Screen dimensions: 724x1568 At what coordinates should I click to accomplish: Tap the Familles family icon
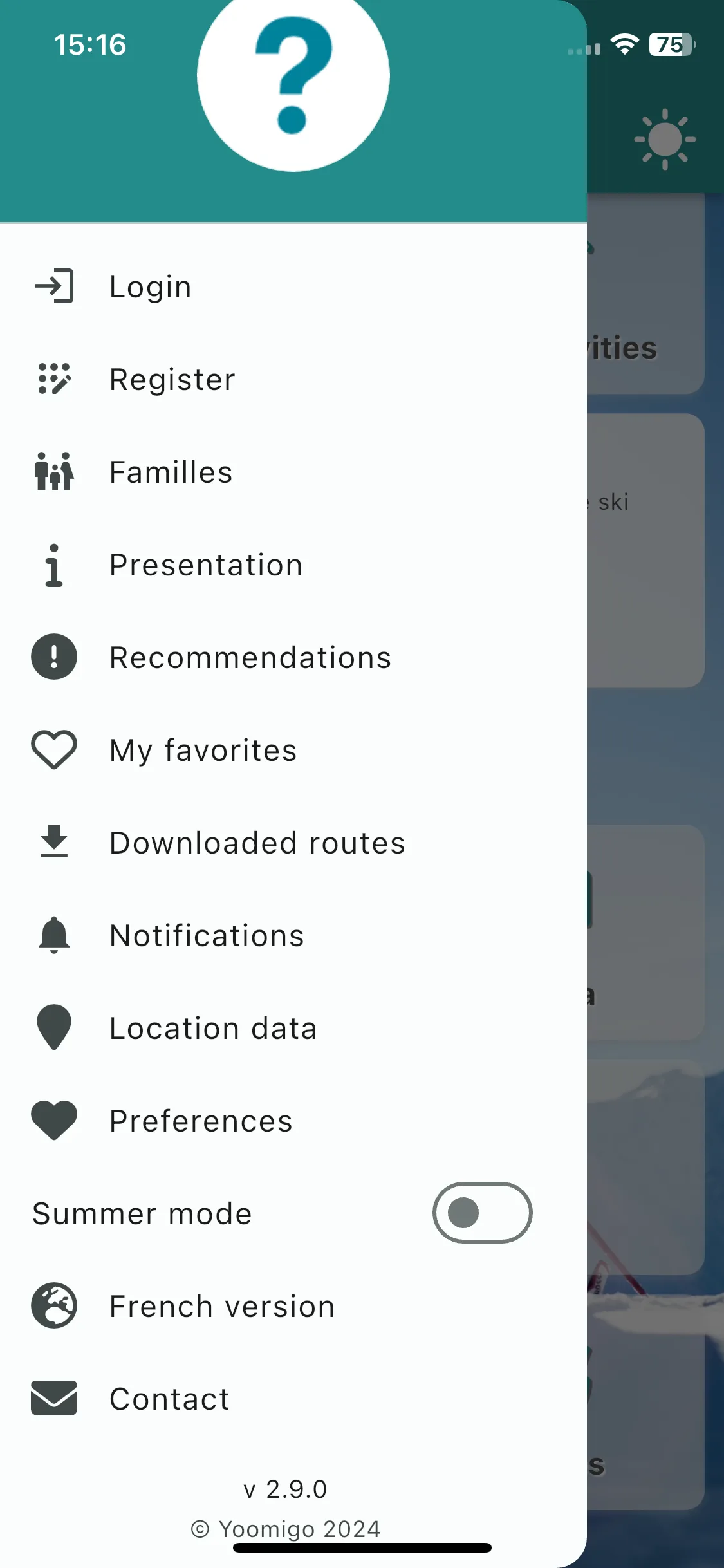tap(54, 471)
